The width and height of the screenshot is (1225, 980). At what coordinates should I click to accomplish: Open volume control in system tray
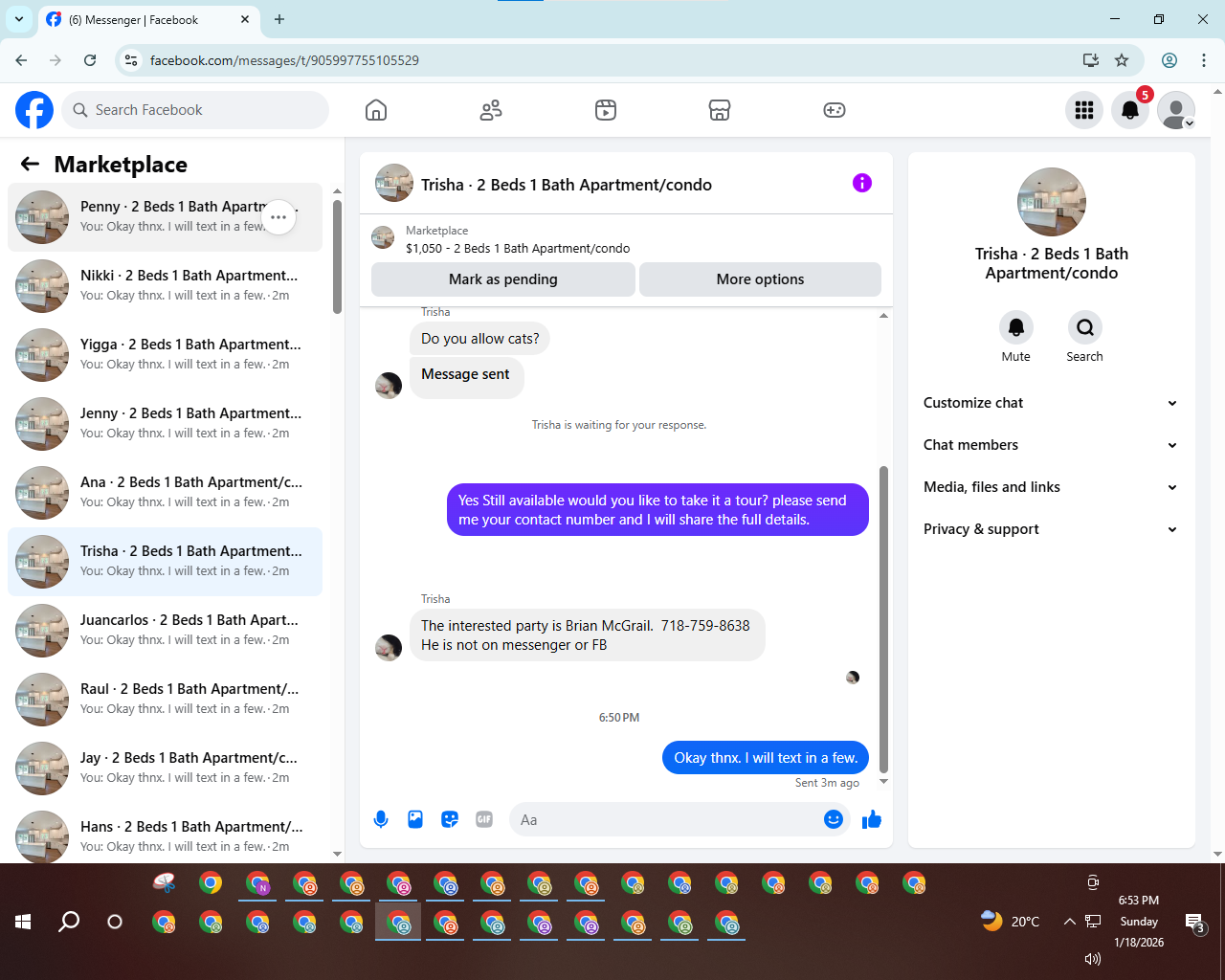point(1092,958)
